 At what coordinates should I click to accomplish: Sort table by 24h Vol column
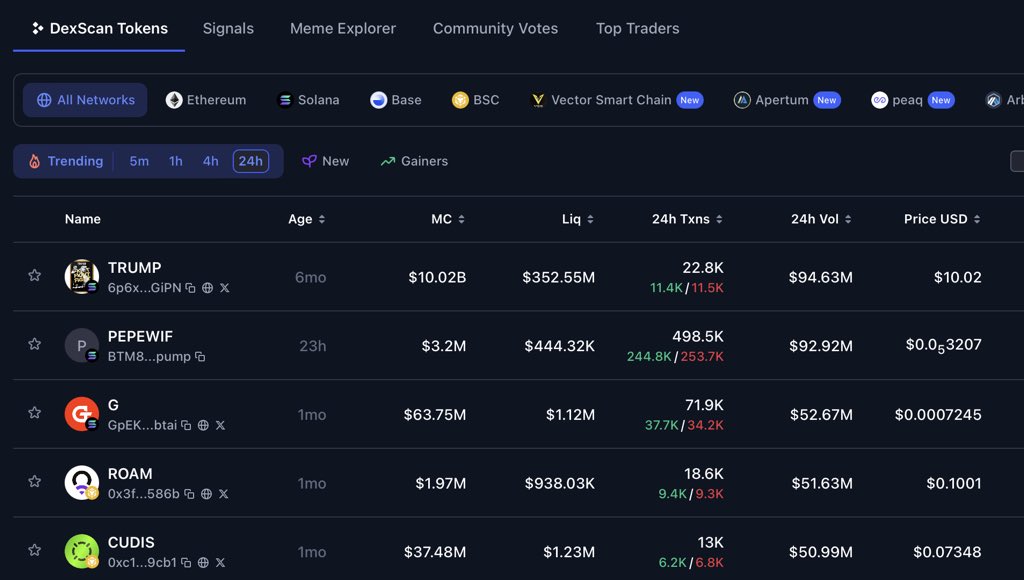[x=821, y=219]
